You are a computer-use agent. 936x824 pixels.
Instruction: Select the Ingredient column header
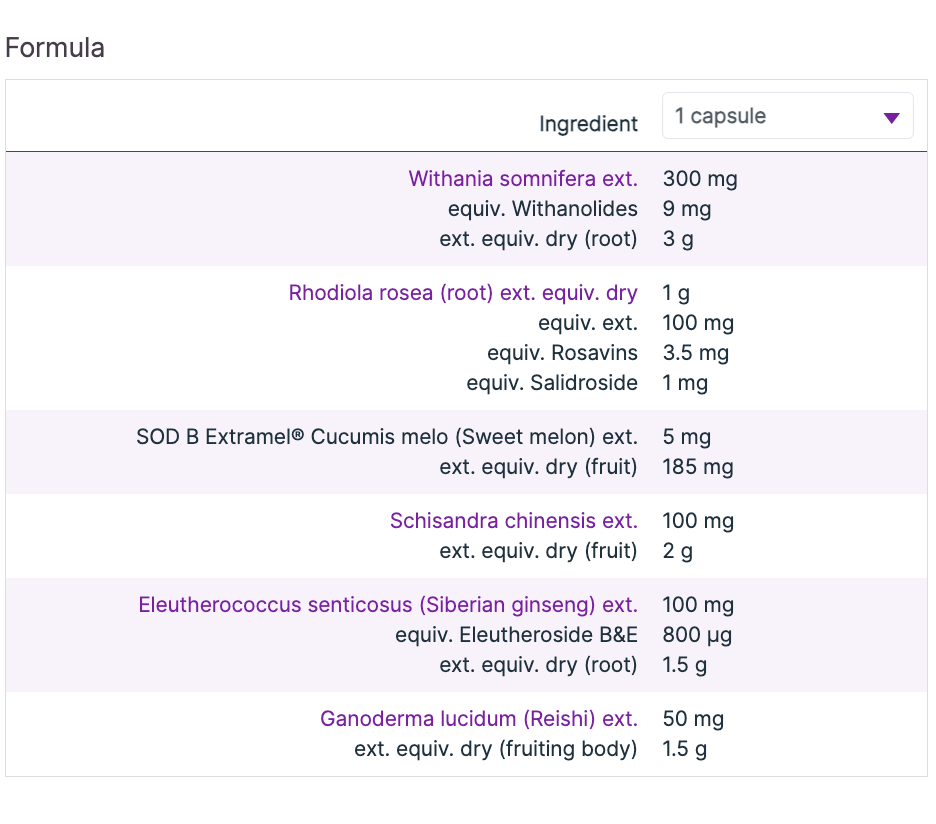[x=588, y=124]
